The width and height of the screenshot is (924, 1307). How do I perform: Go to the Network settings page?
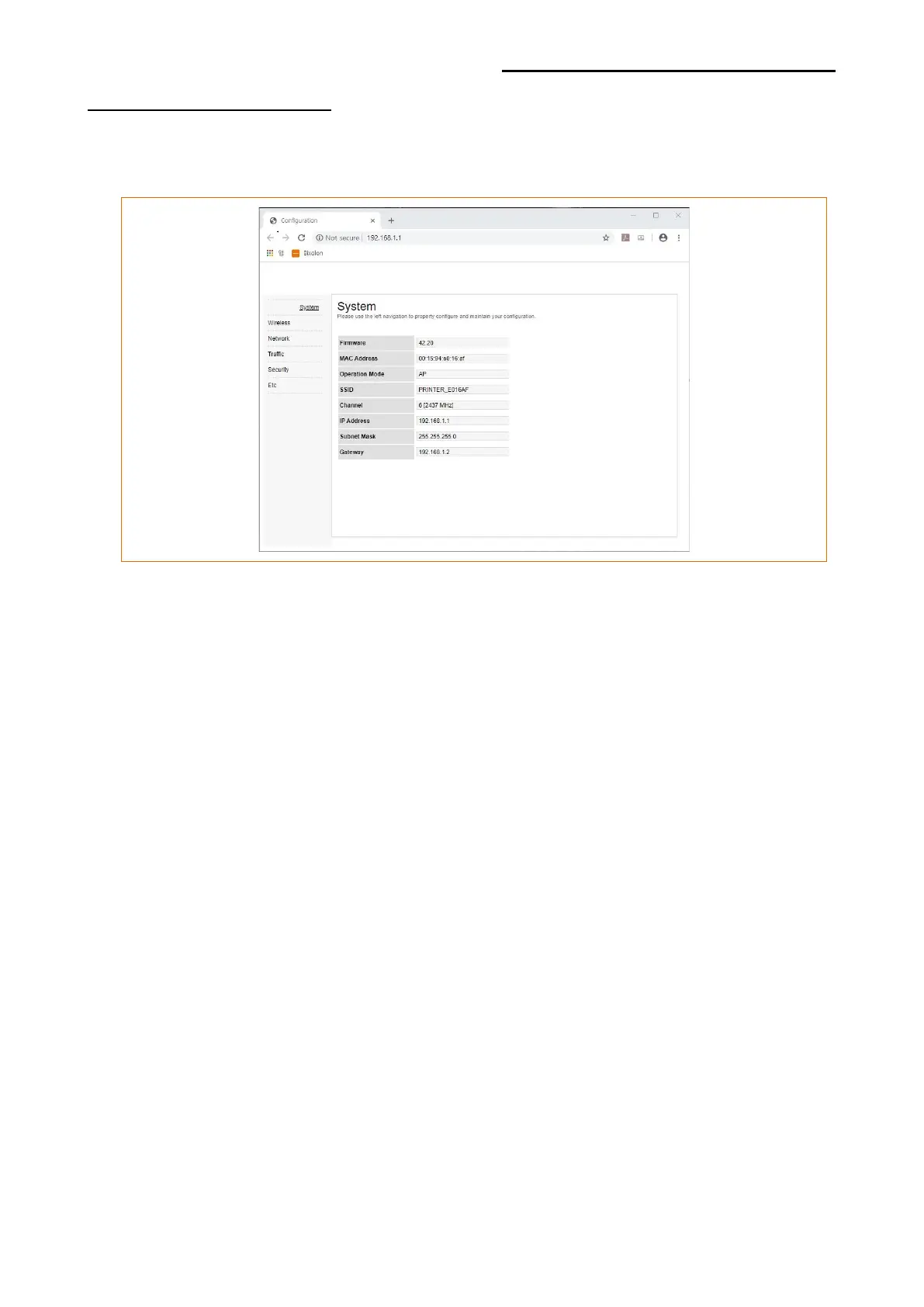pos(279,338)
